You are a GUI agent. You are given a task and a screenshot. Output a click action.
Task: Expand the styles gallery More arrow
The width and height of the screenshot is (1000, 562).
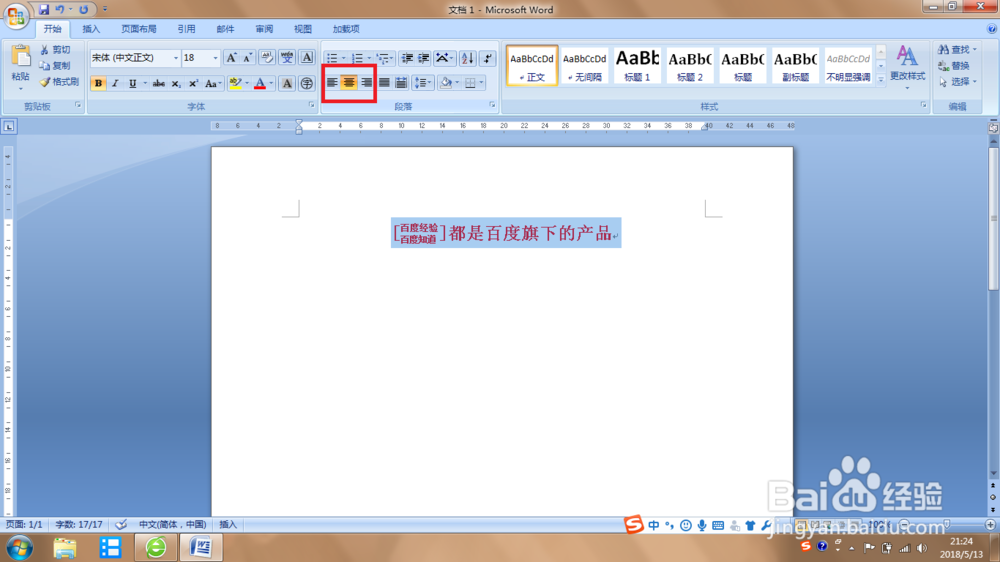coord(881,80)
